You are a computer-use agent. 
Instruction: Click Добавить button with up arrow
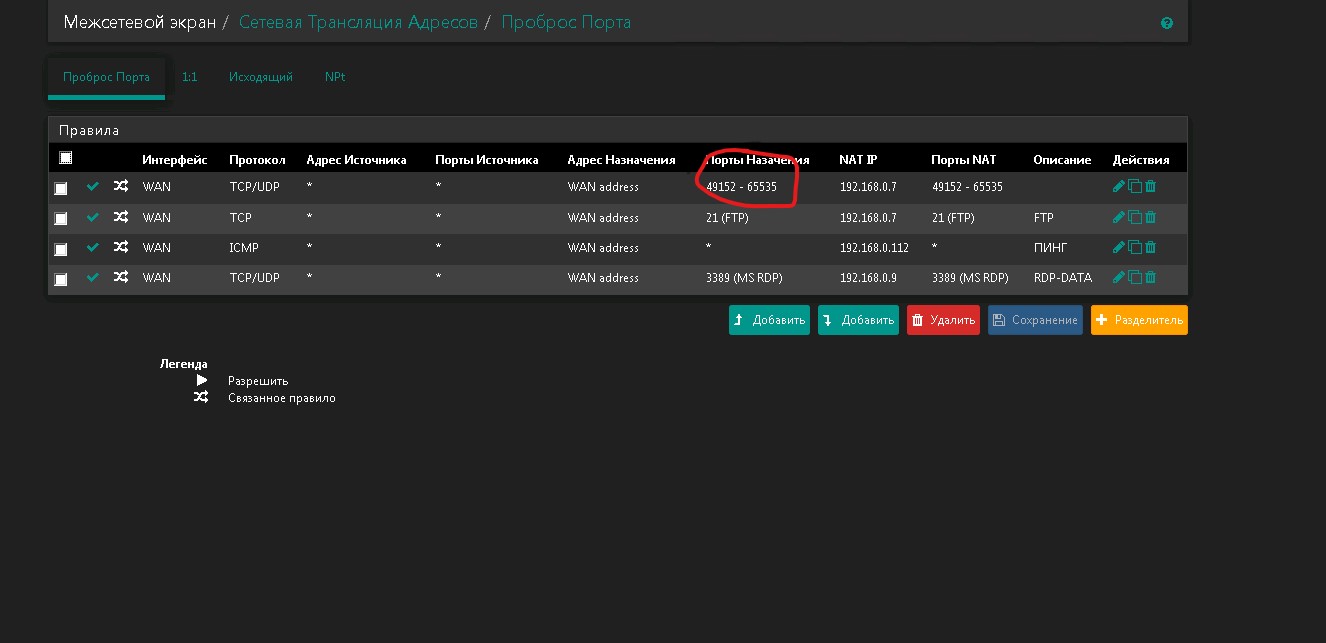point(769,320)
